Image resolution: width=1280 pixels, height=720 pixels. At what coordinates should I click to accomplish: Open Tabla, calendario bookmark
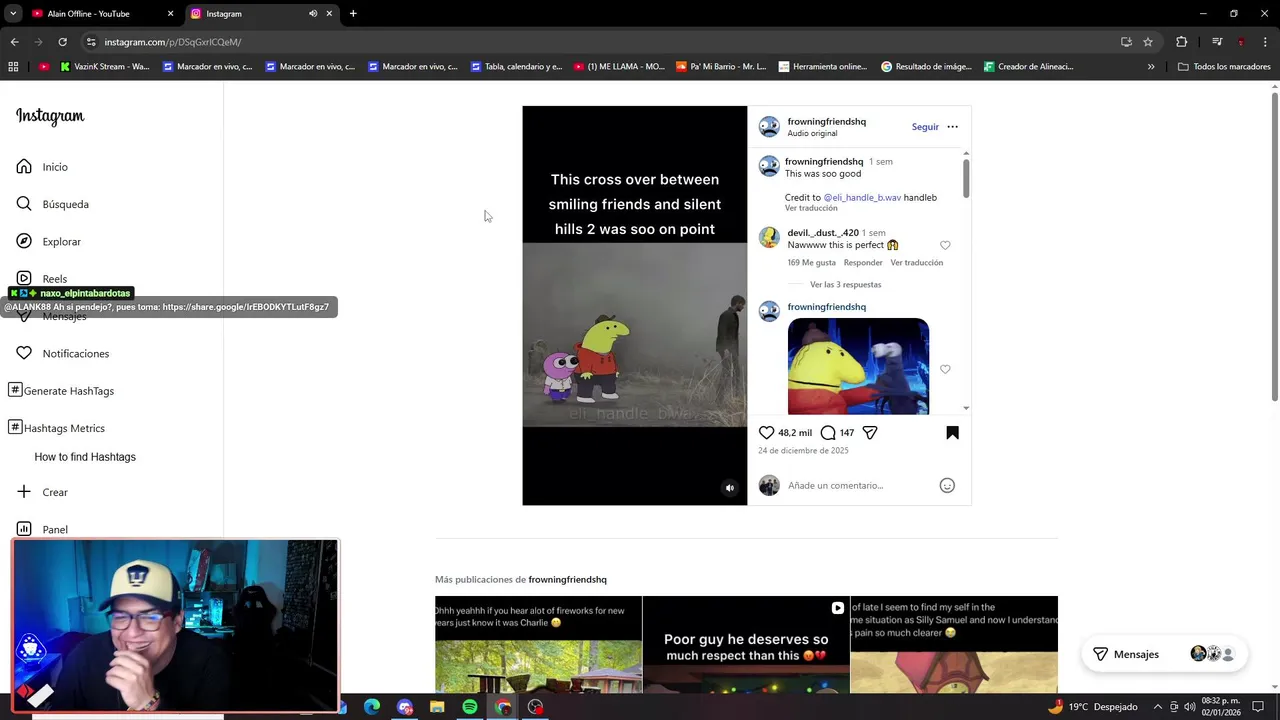coord(515,67)
